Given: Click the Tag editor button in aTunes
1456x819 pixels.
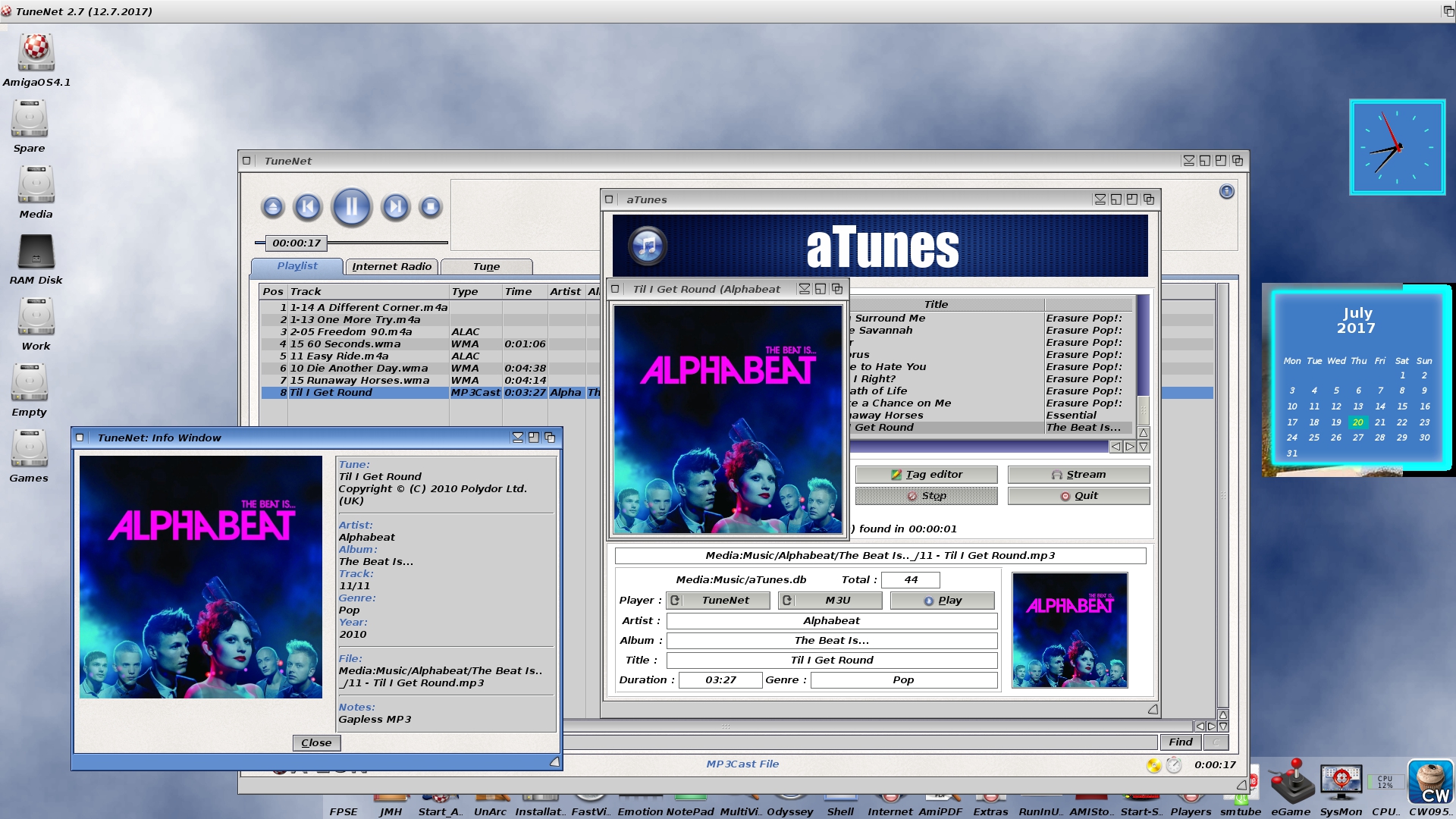Looking at the screenshot, I should point(926,475).
